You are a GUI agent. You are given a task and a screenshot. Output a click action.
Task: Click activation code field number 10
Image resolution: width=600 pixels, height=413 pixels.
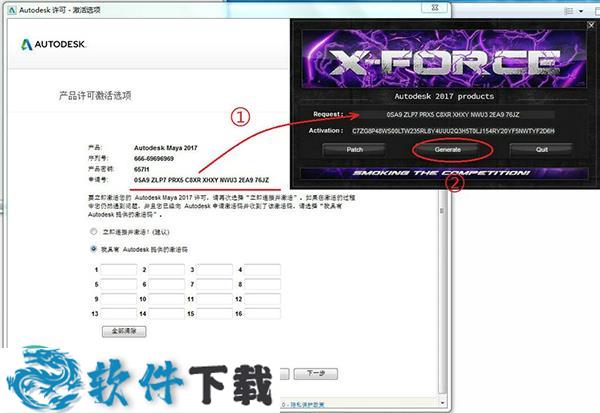pos(166,299)
